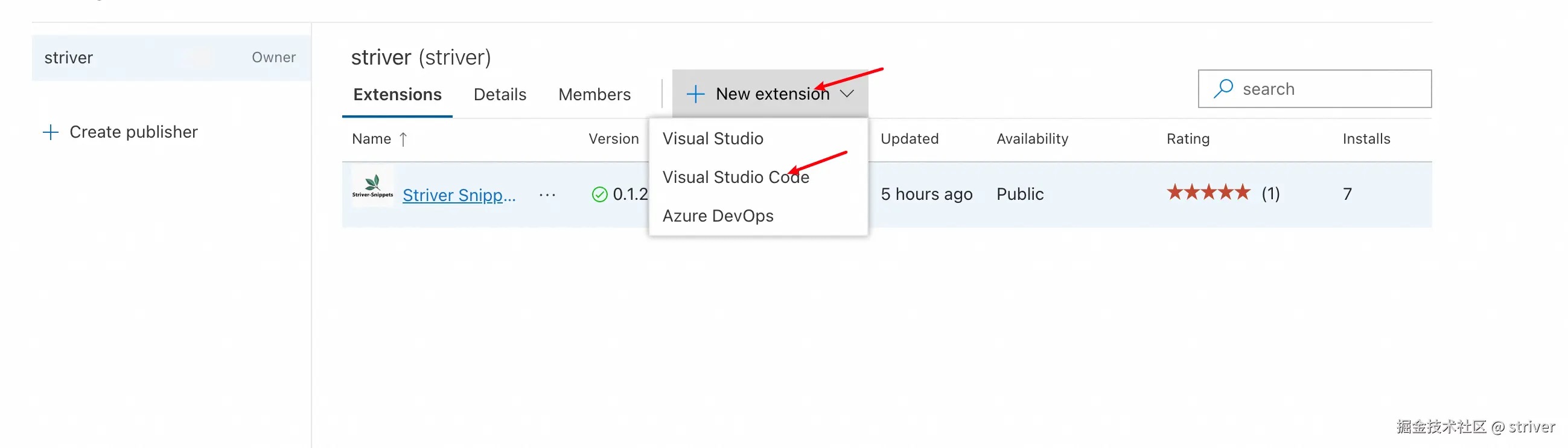Click the plus icon beside Create publisher
1568x448 pixels.
(51, 132)
